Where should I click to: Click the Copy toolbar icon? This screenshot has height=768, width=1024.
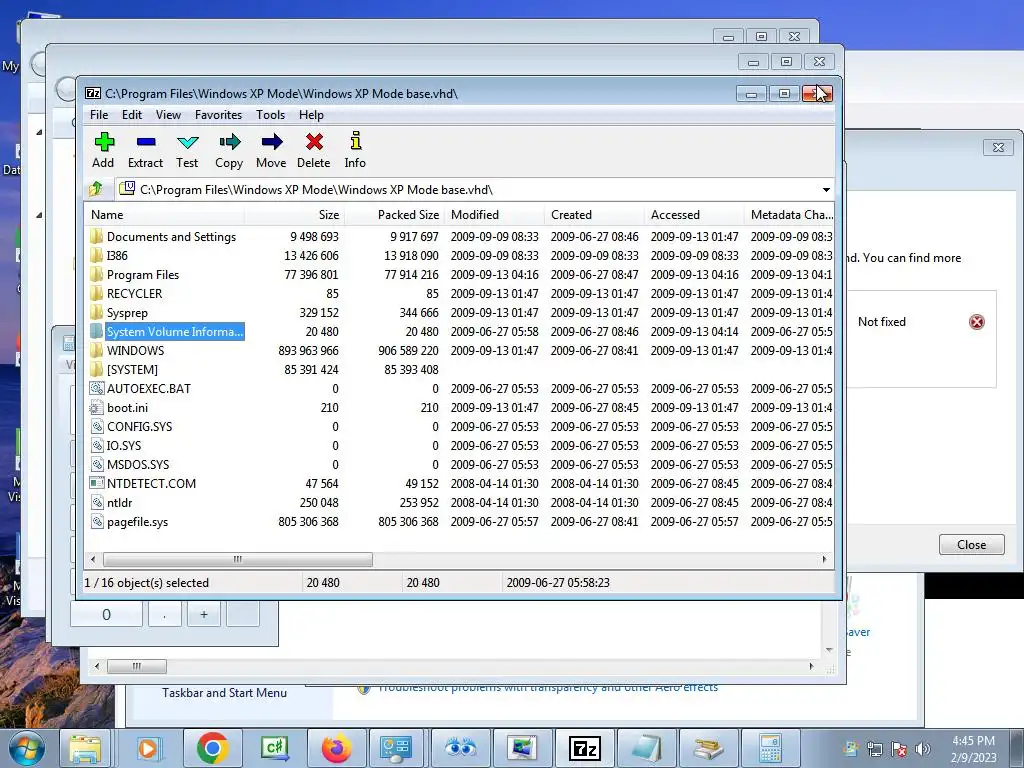pos(229,142)
